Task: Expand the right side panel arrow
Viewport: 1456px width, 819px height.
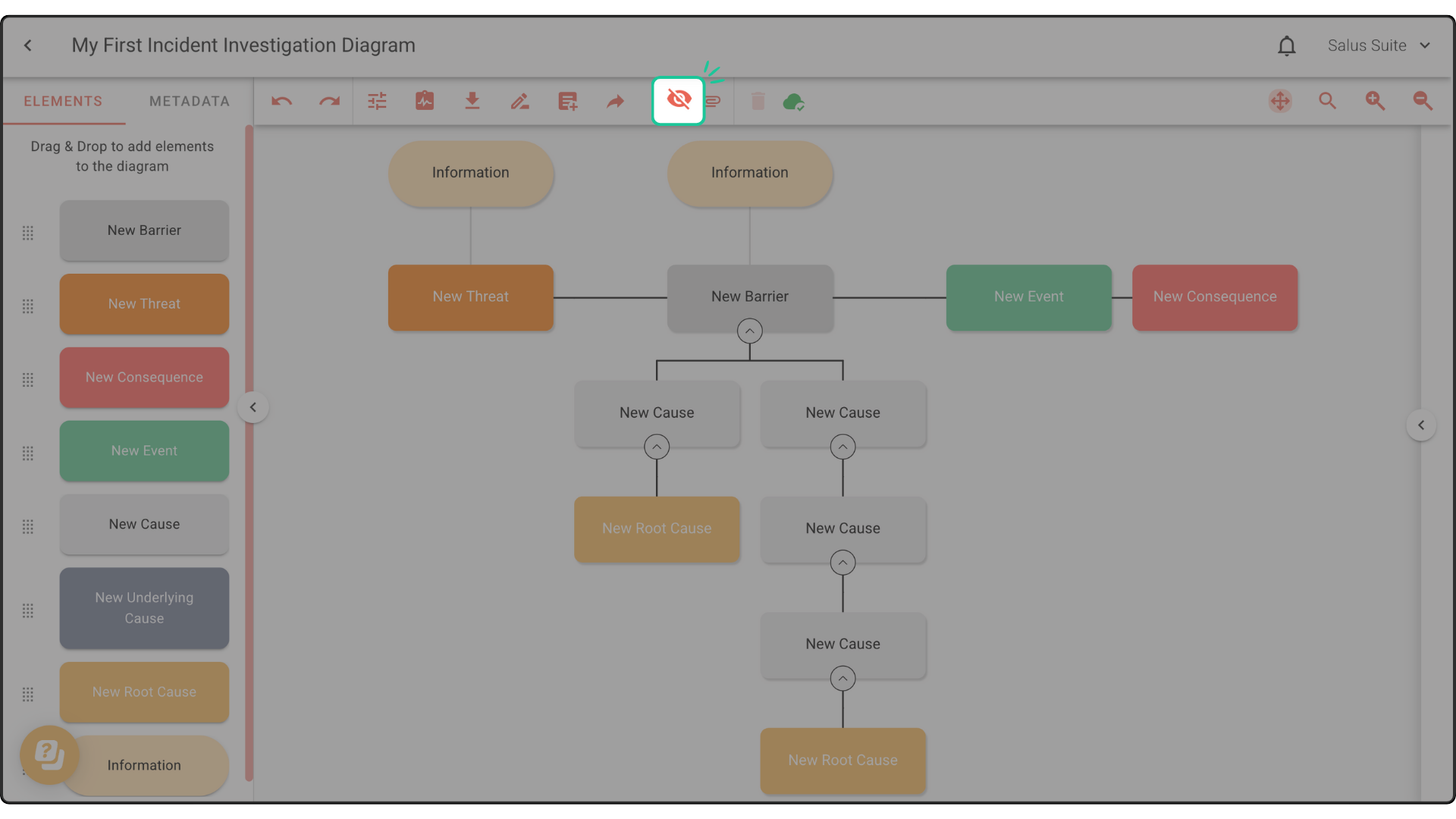Action: click(1421, 425)
